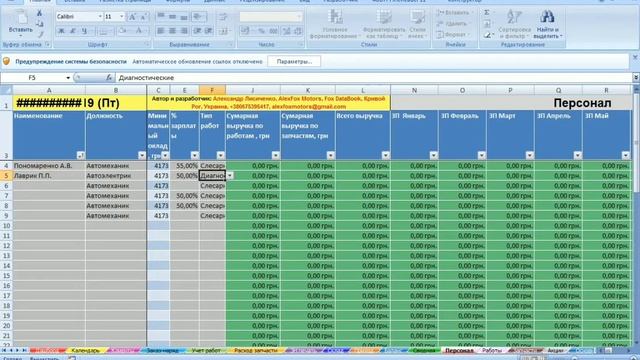Click the wrap text icon
This screenshot has width=640, height=360.
pos(223,17)
